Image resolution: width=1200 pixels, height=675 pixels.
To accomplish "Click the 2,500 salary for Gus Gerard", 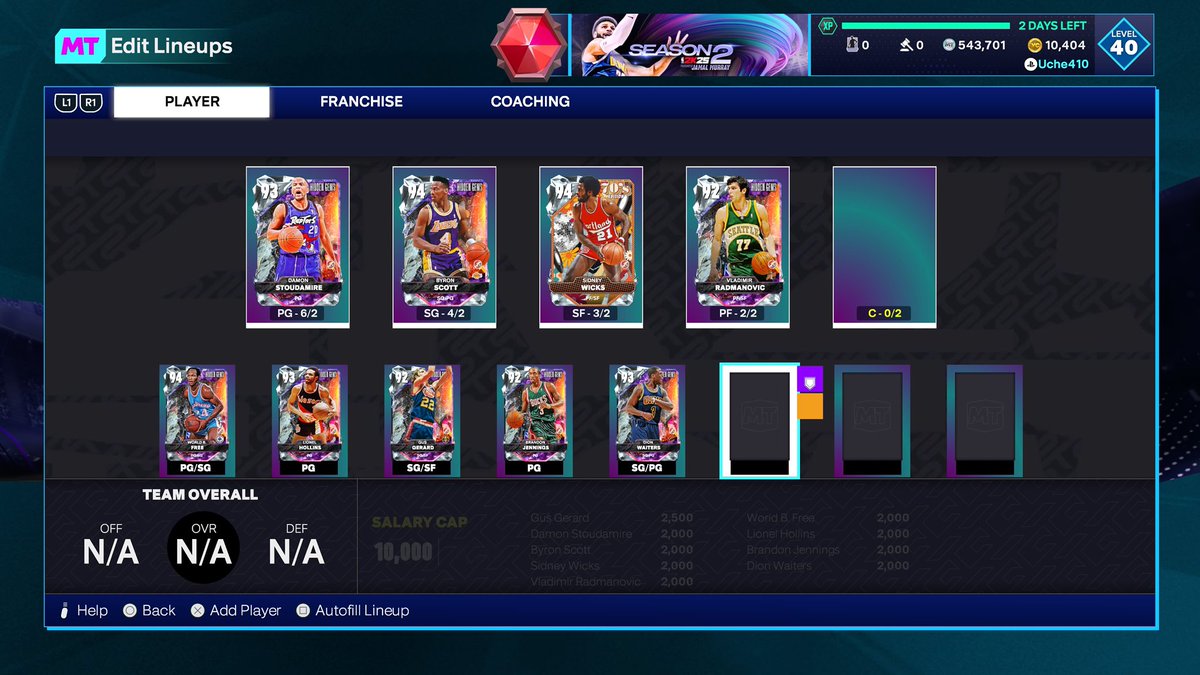I will [677, 518].
